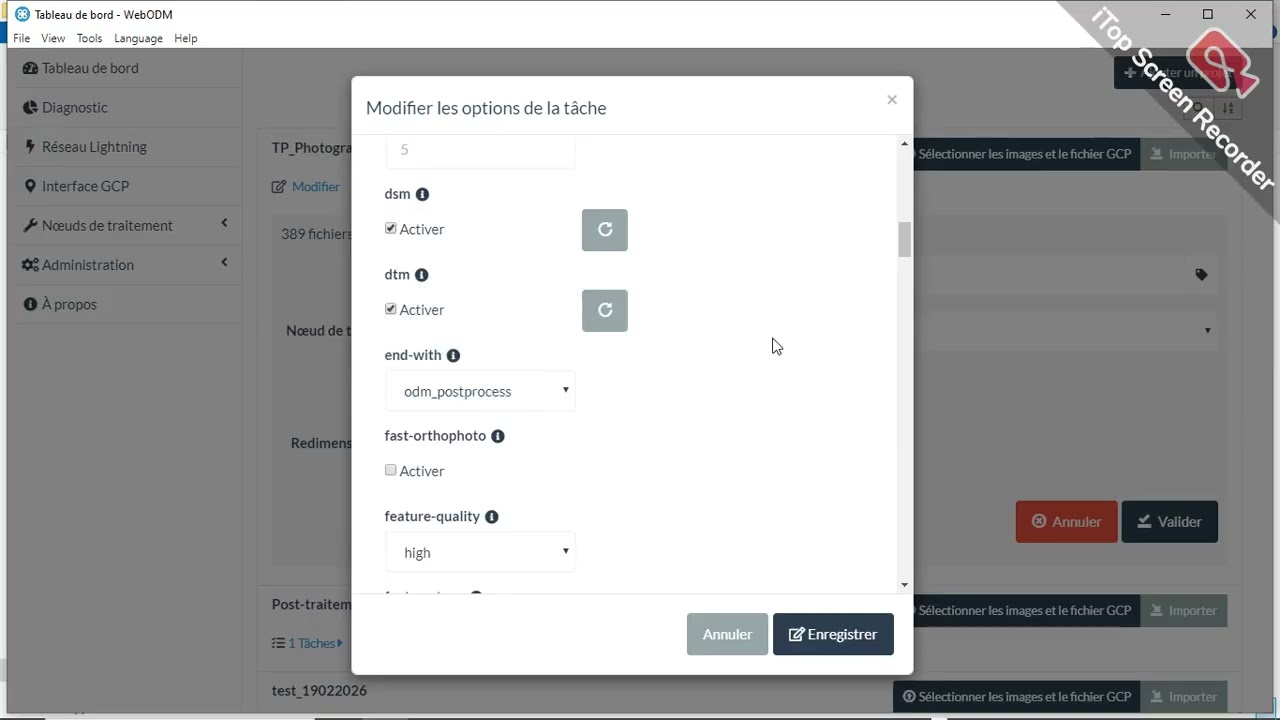Click the dialog scrollbar down arrow
The width and height of the screenshot is (1280, 720).
coord(904,585)
